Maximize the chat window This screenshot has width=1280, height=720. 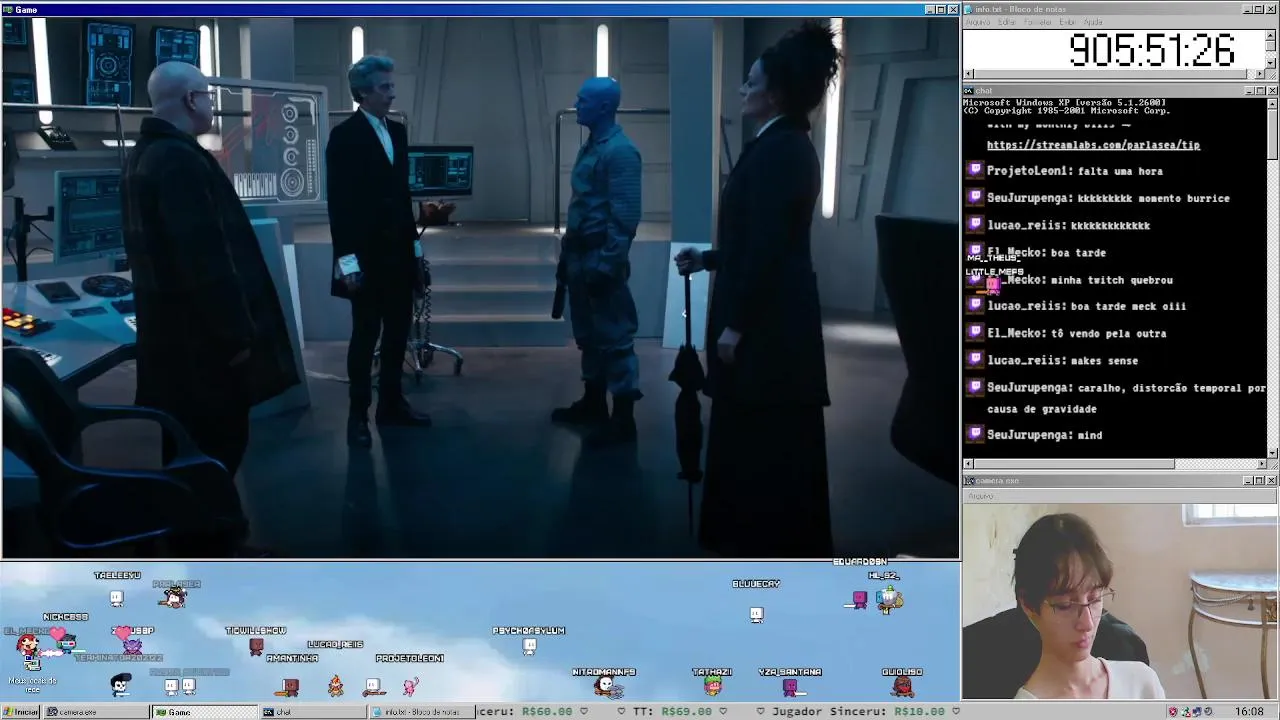click(x=1260, y=91)
